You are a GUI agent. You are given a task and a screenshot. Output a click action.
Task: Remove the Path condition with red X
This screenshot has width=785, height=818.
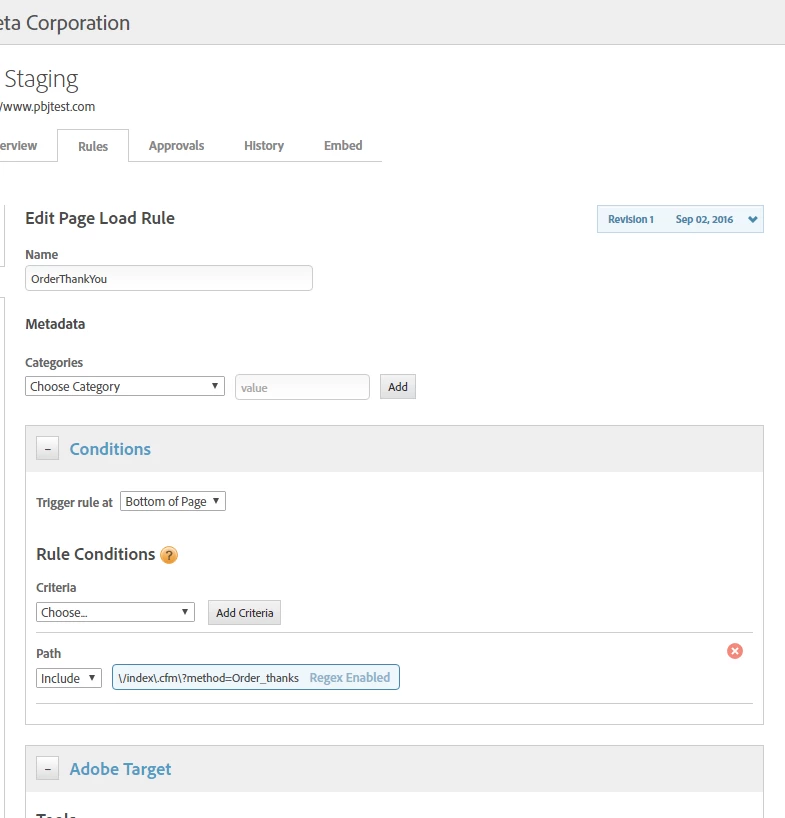(734, 651)
